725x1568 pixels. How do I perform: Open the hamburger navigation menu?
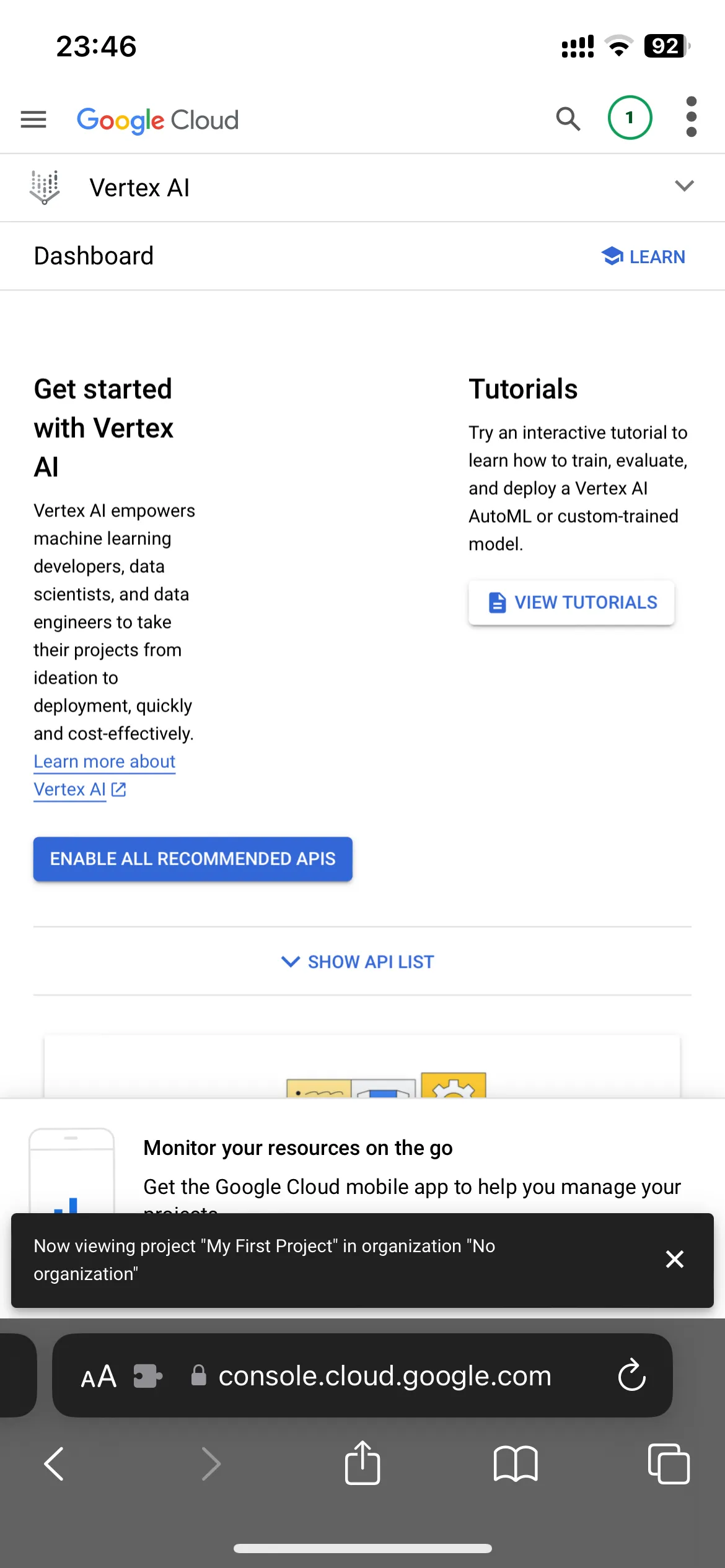[33, 119]
